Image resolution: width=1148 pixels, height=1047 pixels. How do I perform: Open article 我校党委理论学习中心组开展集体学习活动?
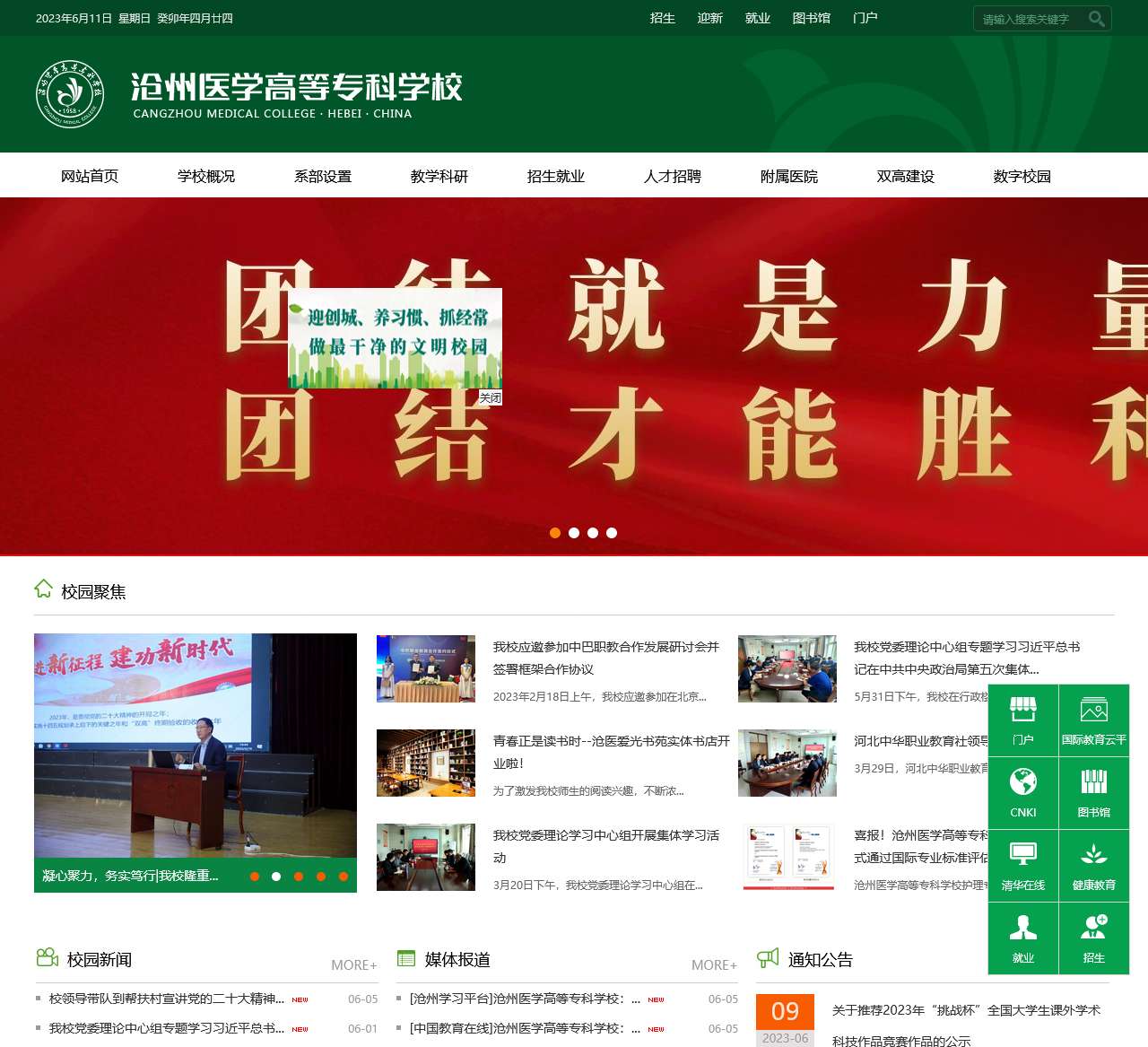606,846
